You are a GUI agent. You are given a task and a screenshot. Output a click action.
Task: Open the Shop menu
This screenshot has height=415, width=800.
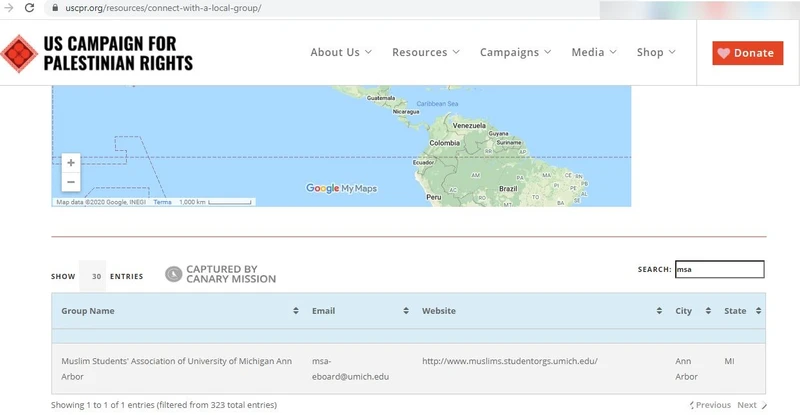656,52
